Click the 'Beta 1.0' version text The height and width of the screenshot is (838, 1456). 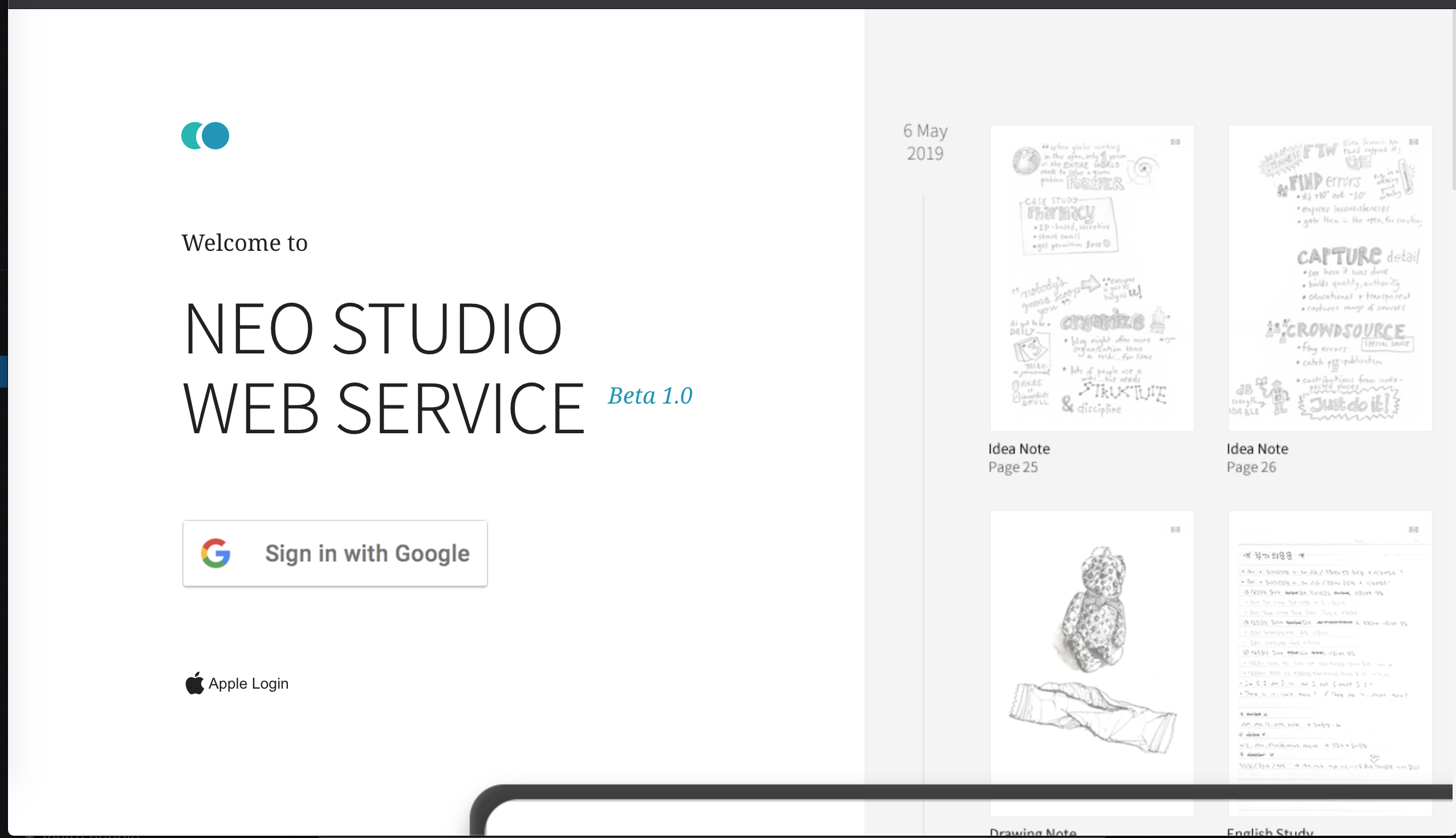tap(650, 396)
